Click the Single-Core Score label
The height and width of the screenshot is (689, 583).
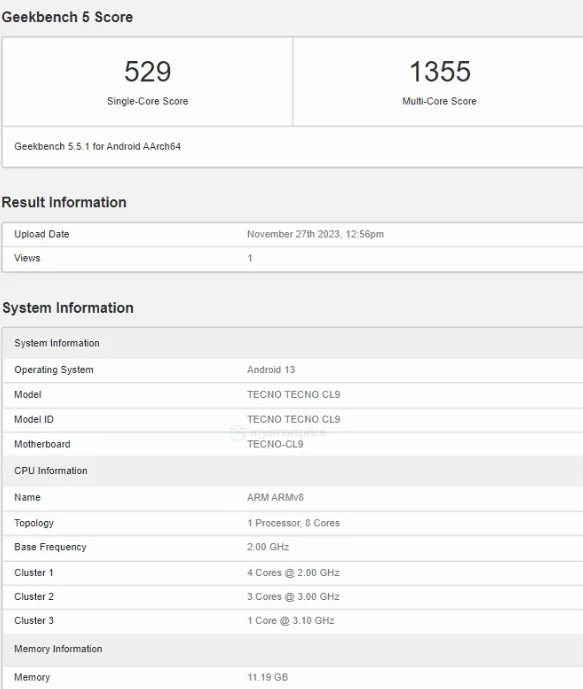148,101
